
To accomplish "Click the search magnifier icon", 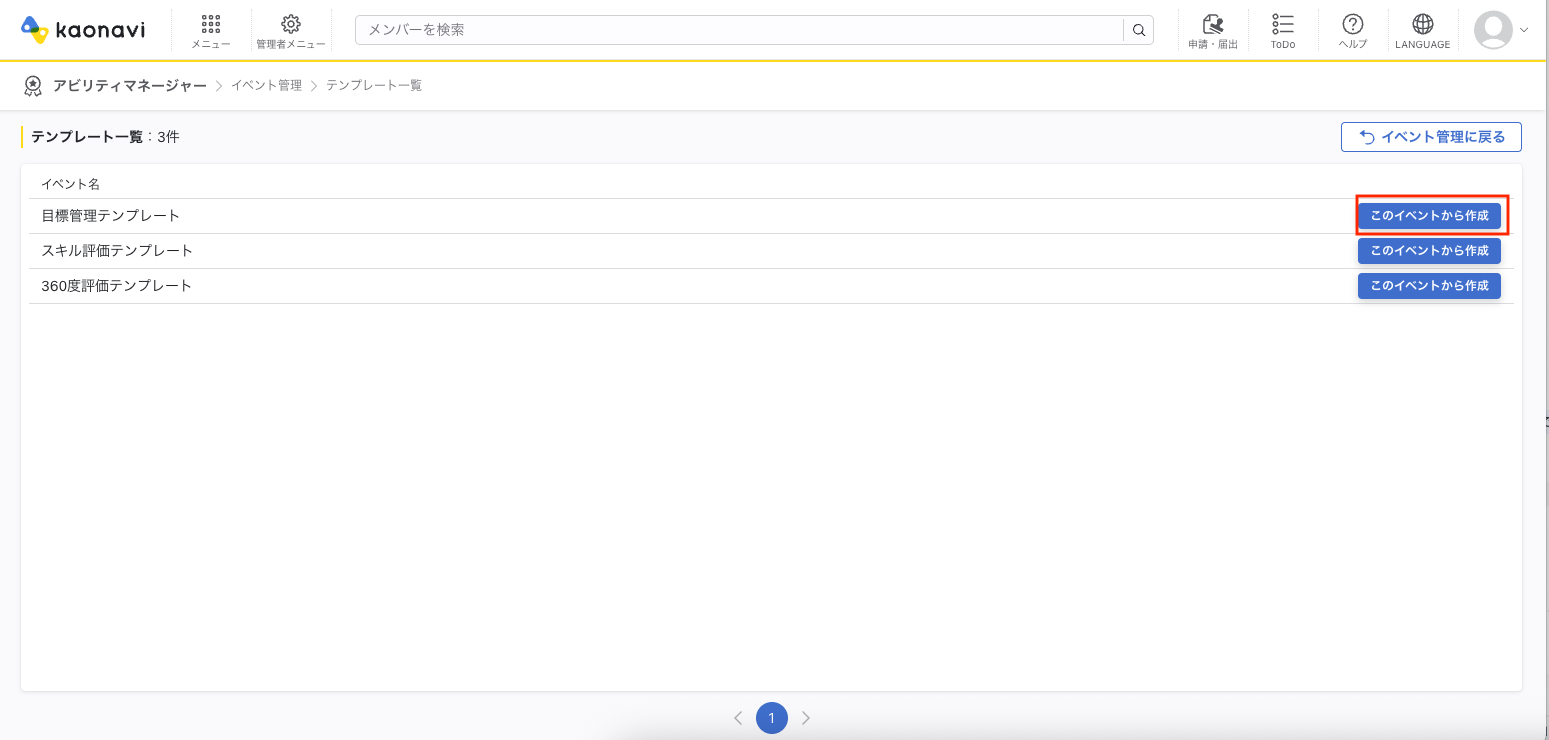I will coord(1139,30).
